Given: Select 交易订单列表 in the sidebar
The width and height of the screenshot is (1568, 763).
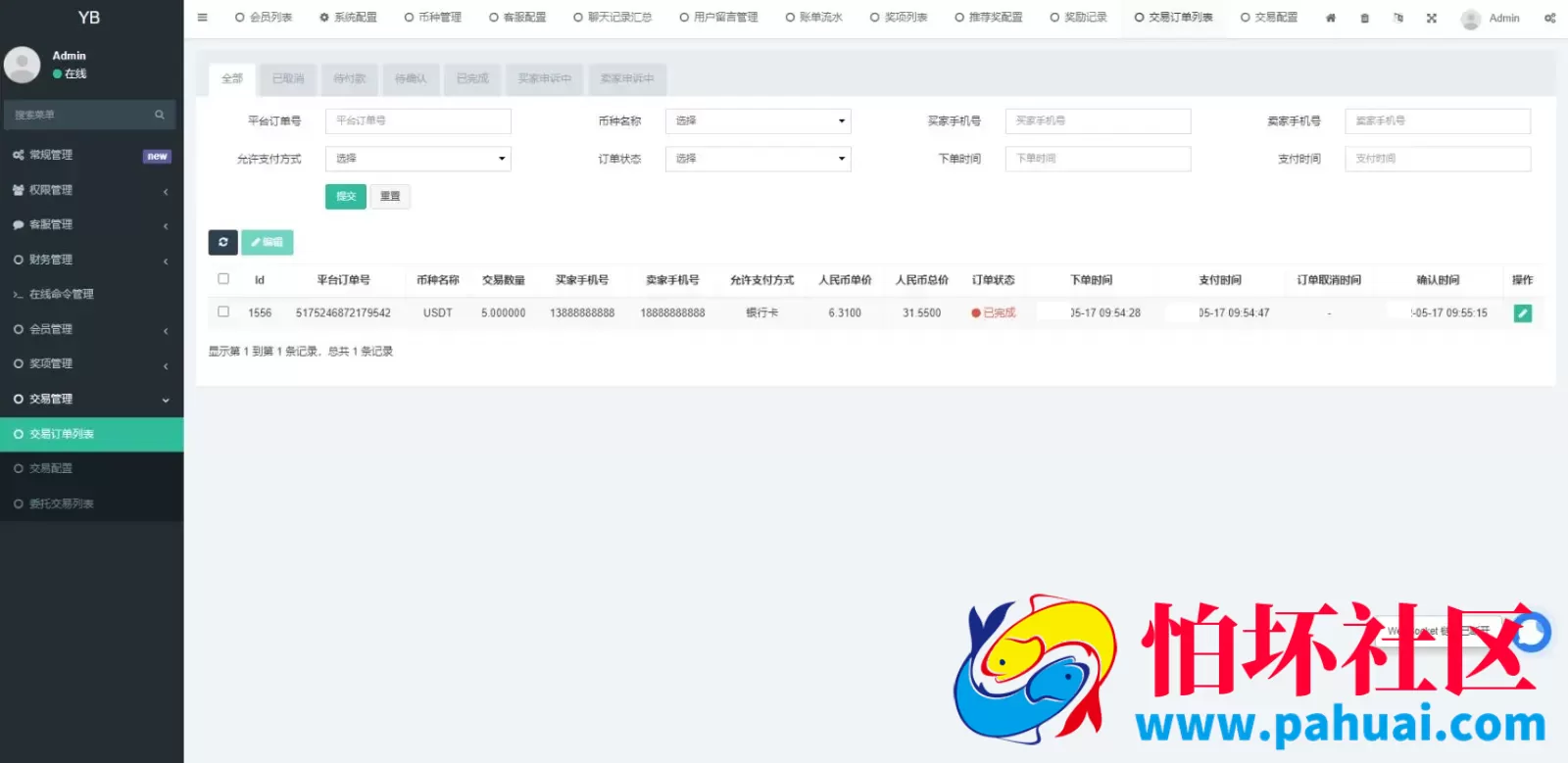Looking at the screenshot, I should pos(92,434).
